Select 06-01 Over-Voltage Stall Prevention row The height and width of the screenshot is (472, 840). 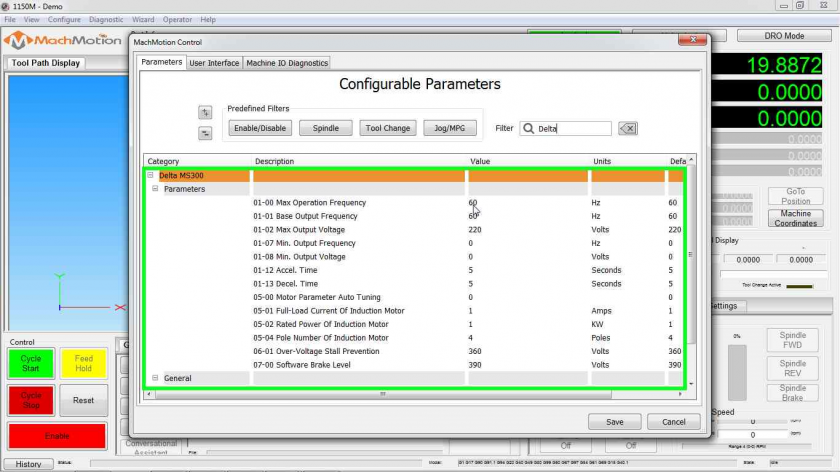[415, 351]
